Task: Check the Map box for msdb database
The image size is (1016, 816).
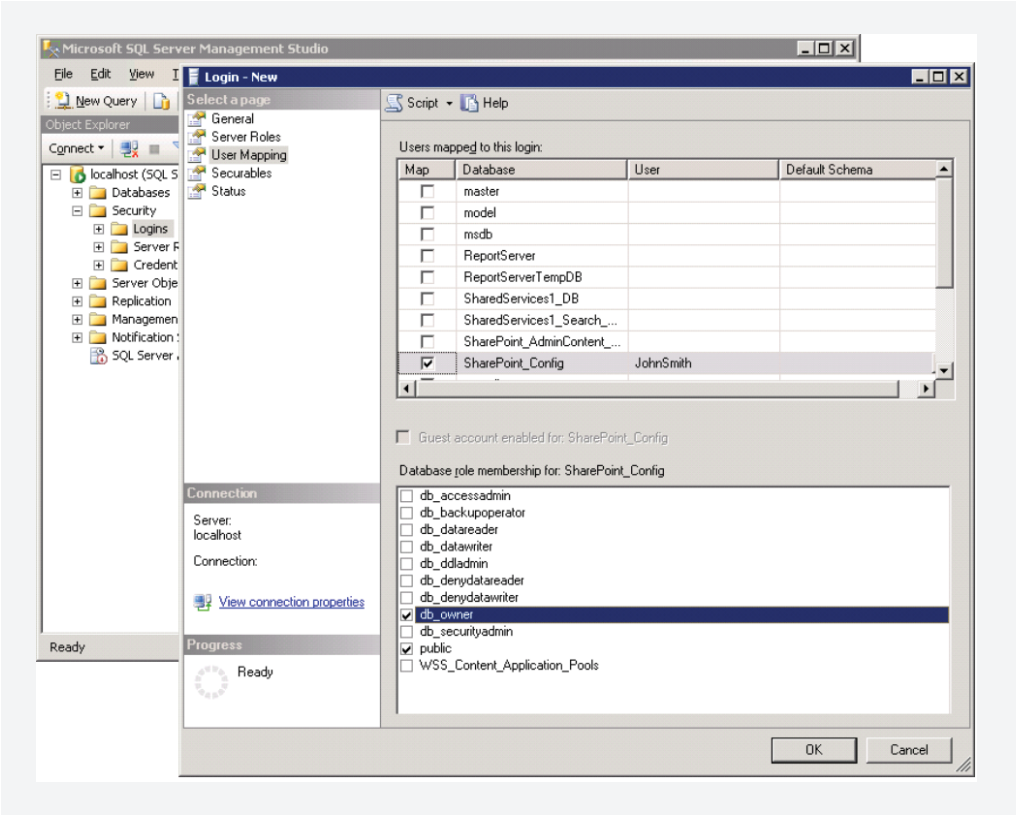Action: (x=427, y=234)
